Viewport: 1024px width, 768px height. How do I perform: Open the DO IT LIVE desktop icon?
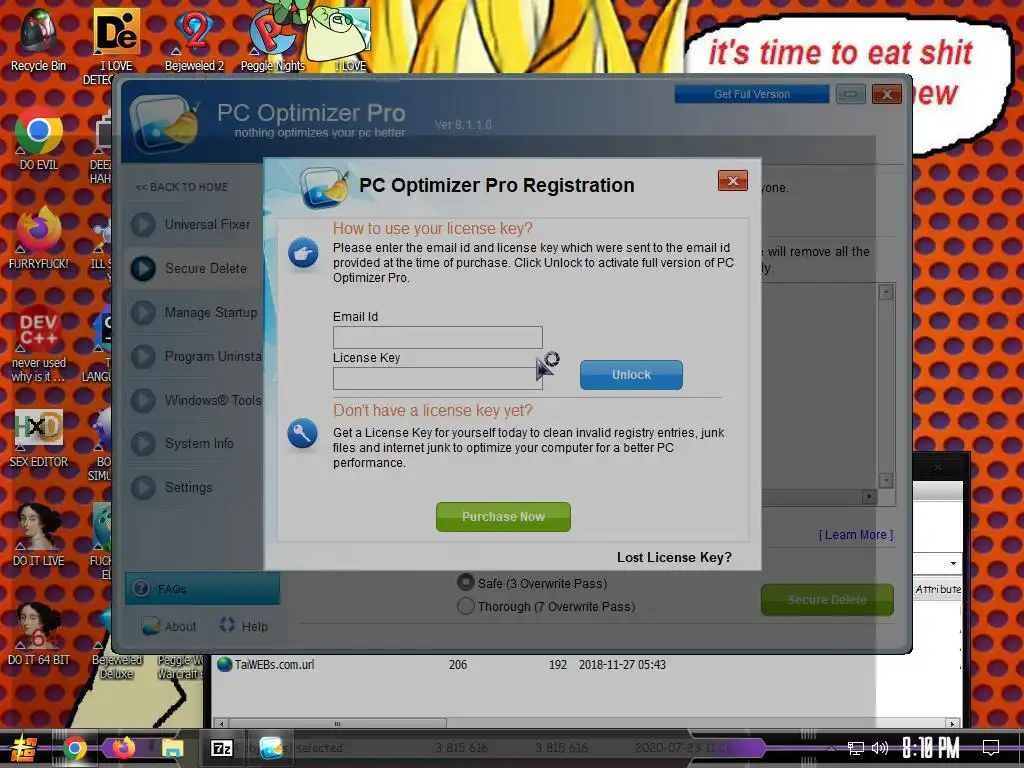click(x=38, y=535)
